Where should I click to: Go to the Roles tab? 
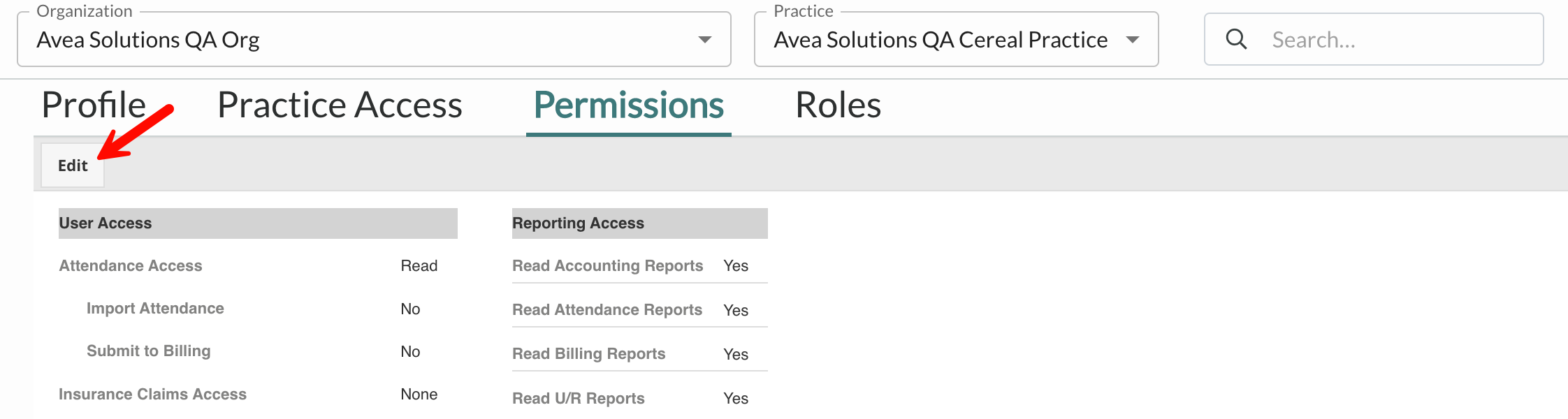(838, 105)
